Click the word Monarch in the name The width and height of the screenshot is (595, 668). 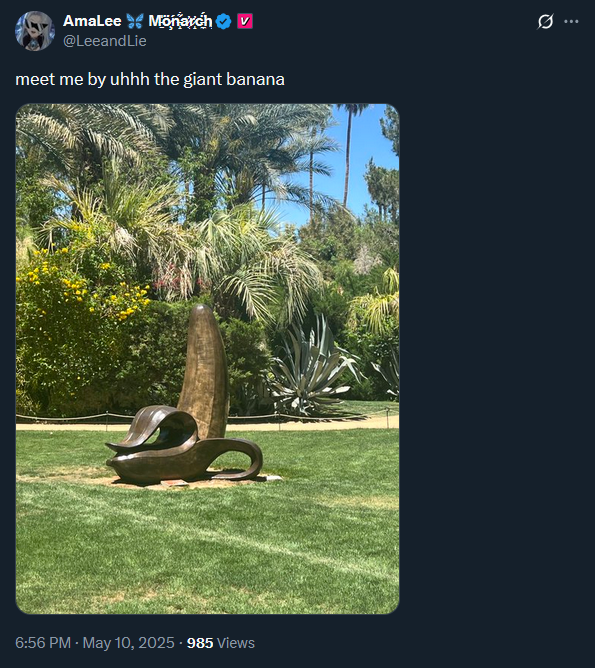tap(180, 21)
